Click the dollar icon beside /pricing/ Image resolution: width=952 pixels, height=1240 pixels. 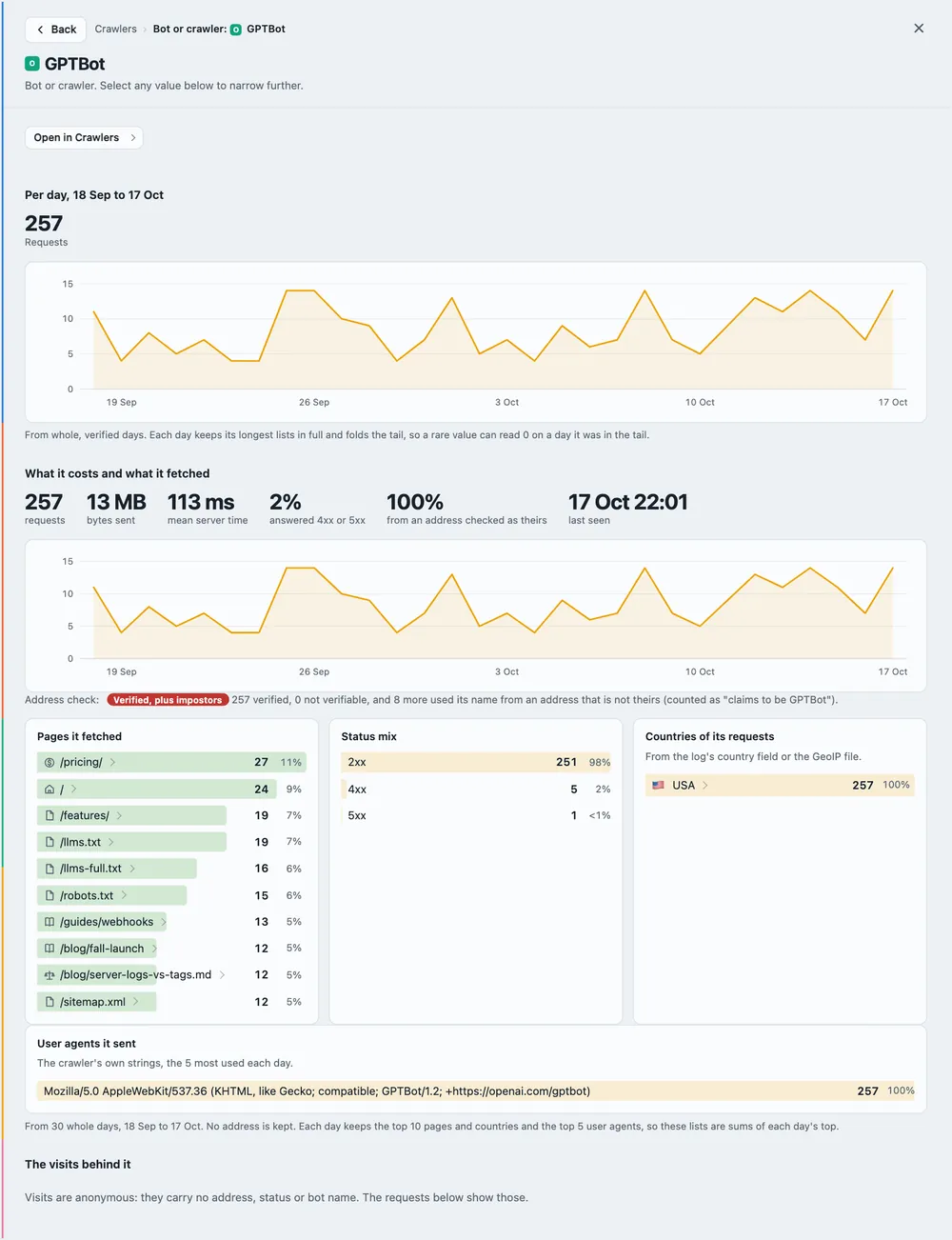50,763
